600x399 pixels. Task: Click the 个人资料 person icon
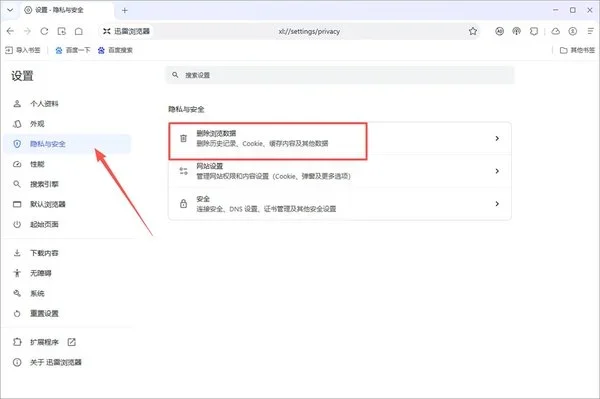coord(17,104)
